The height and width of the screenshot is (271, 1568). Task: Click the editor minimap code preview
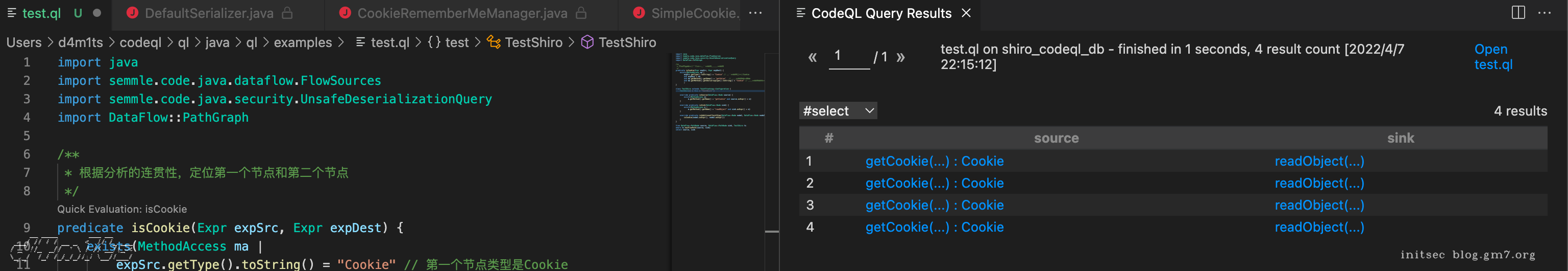pos(718,92)
